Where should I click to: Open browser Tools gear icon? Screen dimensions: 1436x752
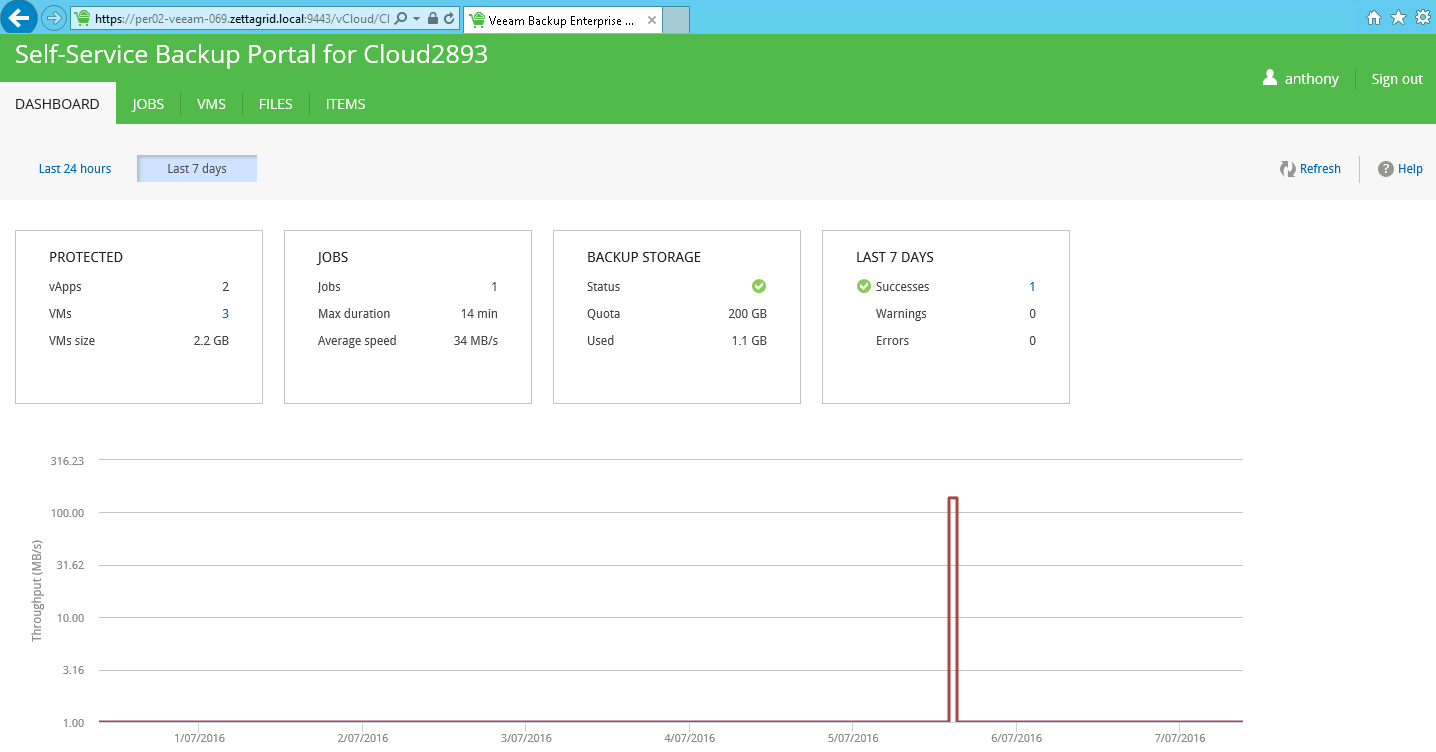pos(1423,17)
